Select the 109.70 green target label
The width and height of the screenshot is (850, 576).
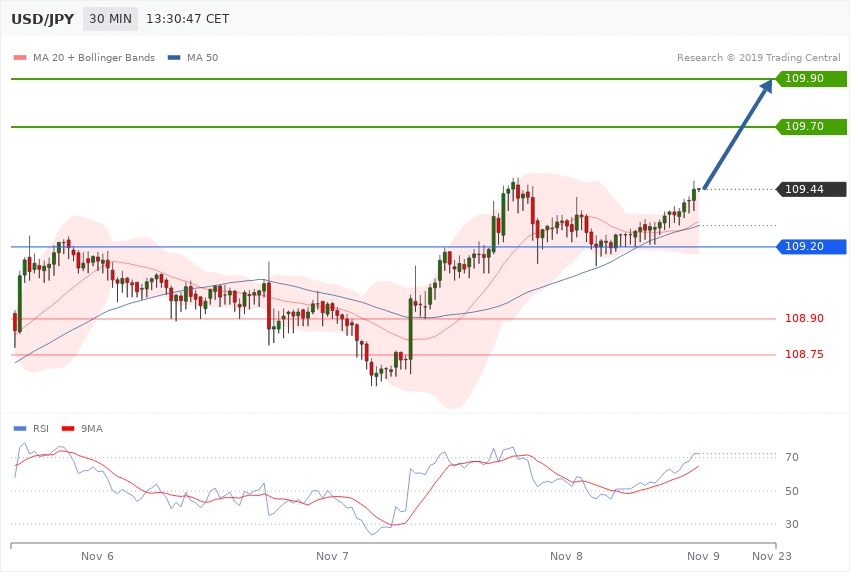click(x=811, y=127)
